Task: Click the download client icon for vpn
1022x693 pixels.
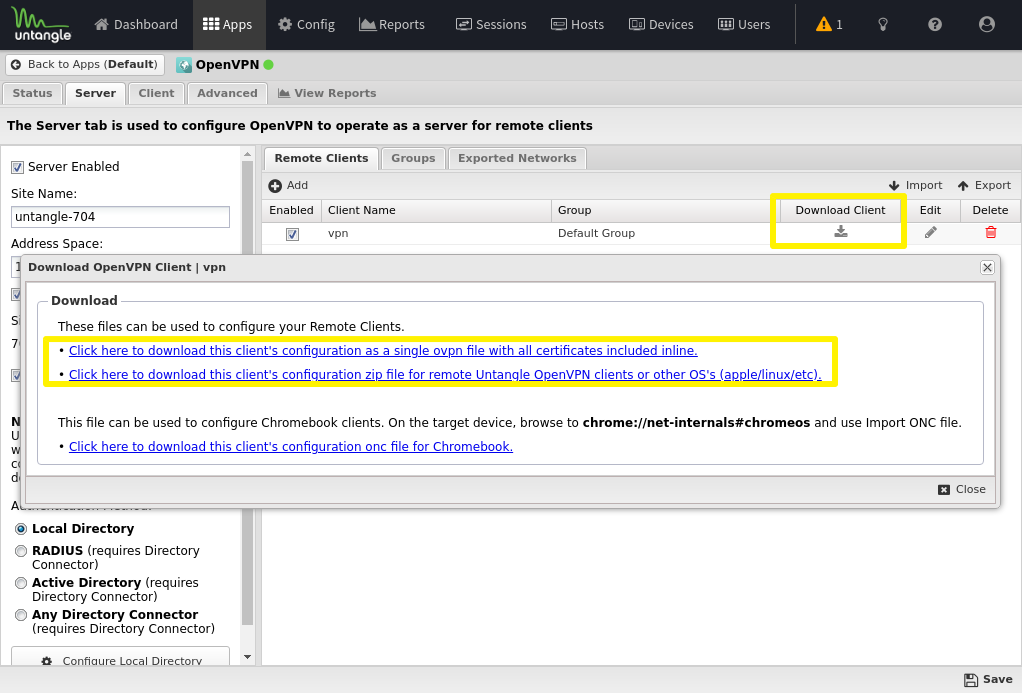Action: pos(841,232)
